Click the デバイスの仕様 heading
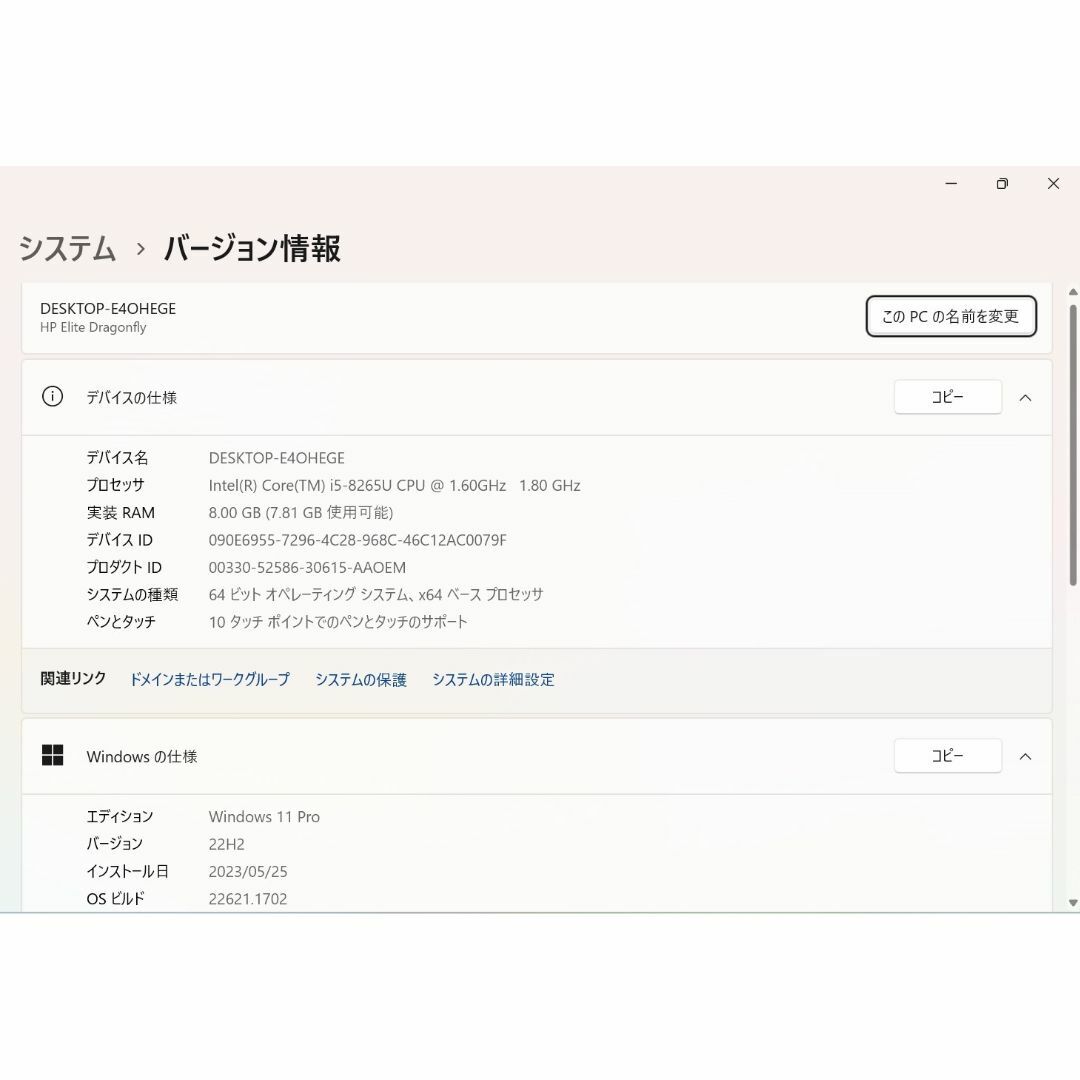 coord(132,397)
